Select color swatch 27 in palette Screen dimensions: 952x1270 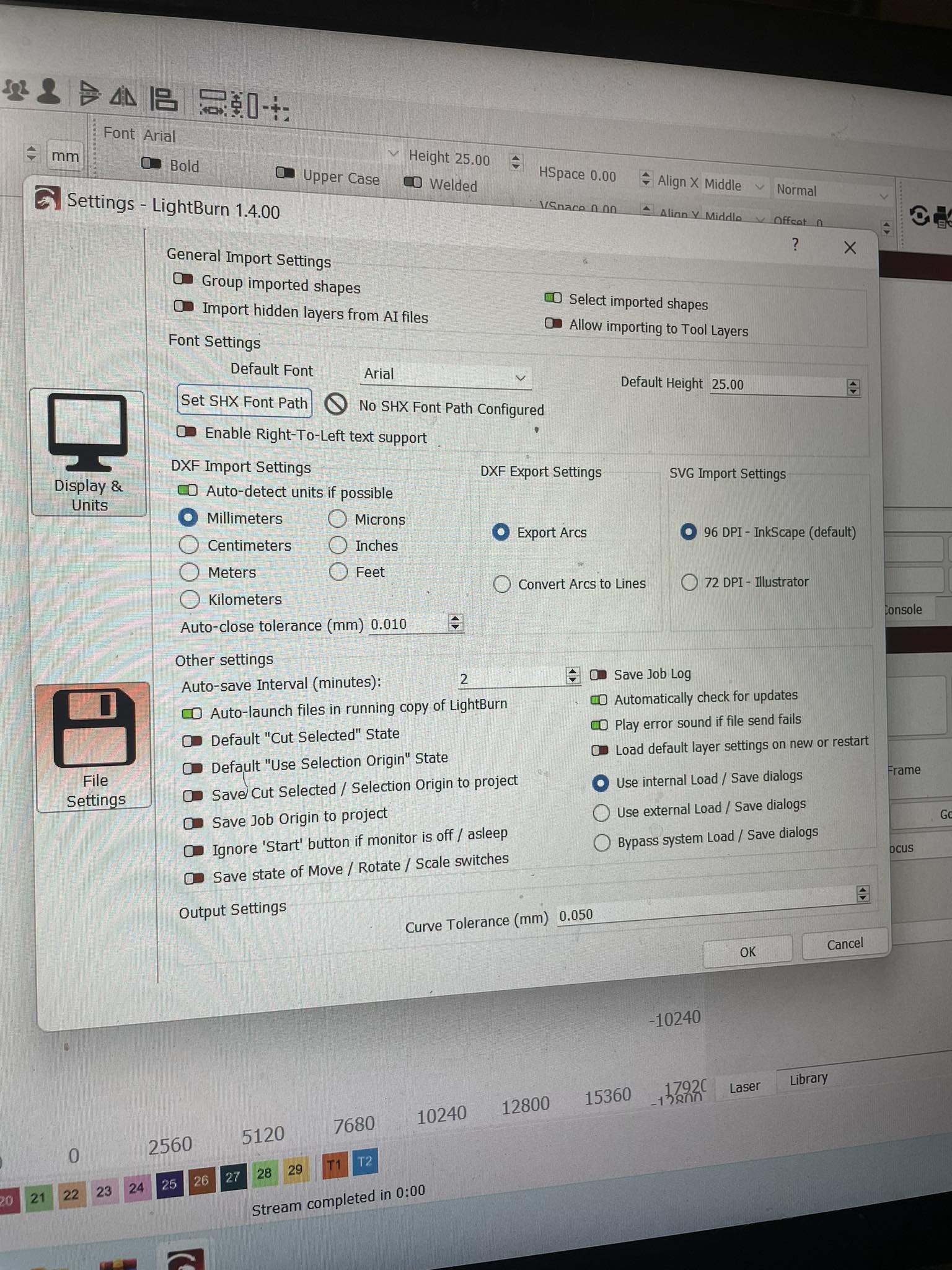coord(232,1177)
